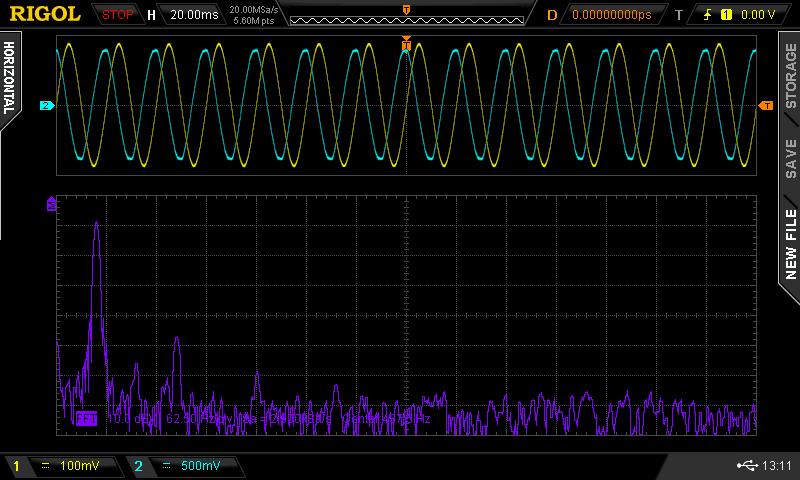Click the red STOP run status indicator
The image size is (800, 480).
point(118,15)
